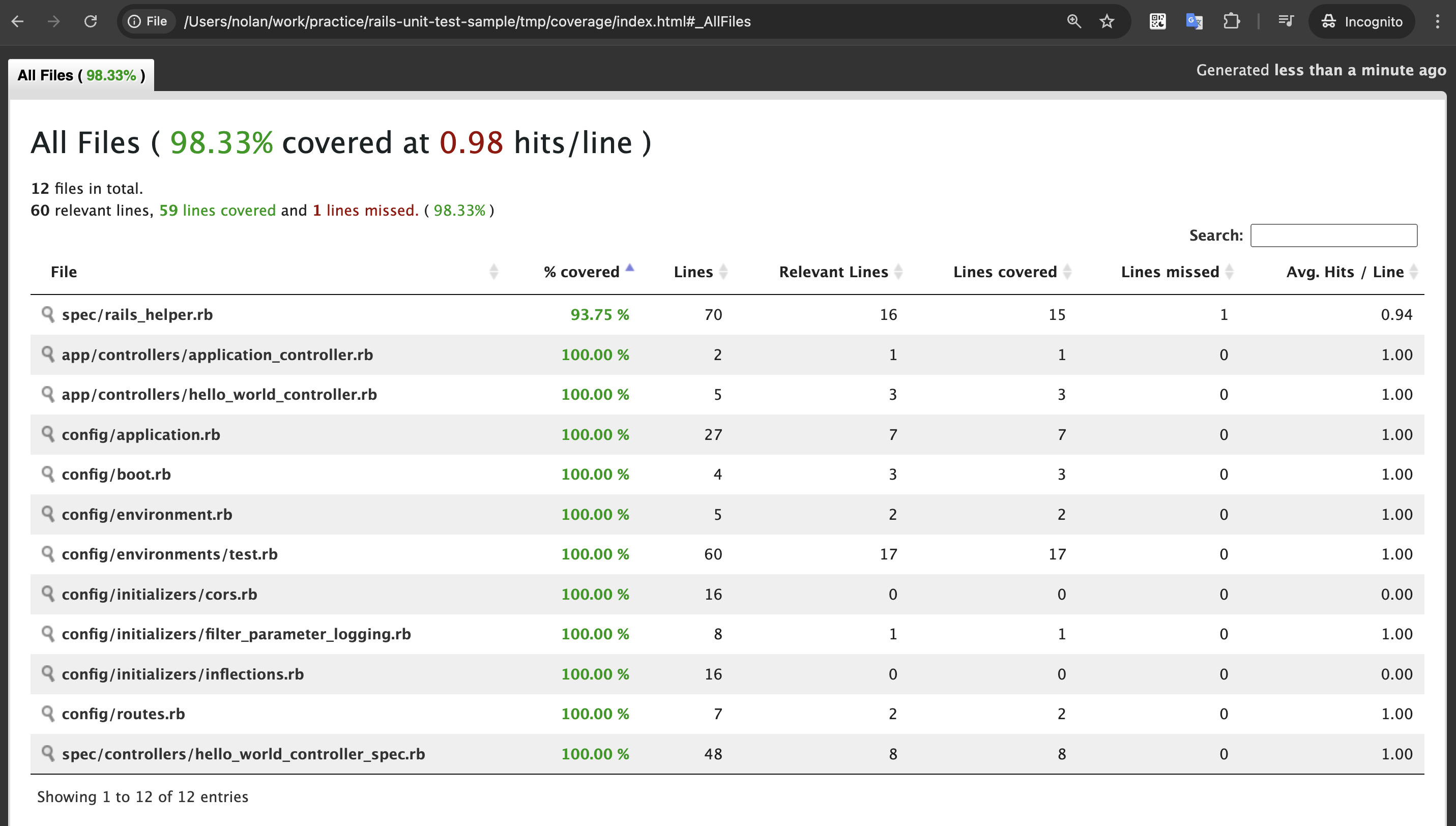Open app/controllers/hello_world_controller.rb file link
This screenshot has width=1456, height=826.
point(219,394)
